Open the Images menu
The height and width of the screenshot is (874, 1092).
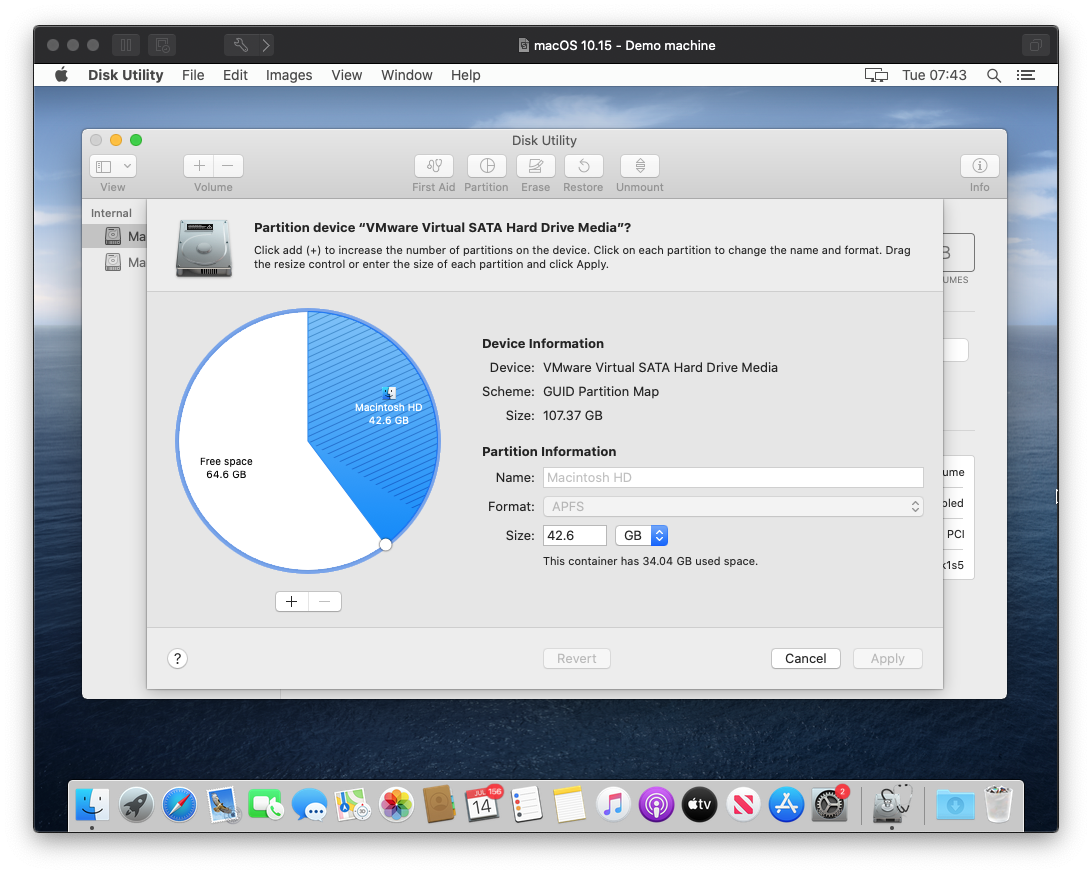point(289,75)
